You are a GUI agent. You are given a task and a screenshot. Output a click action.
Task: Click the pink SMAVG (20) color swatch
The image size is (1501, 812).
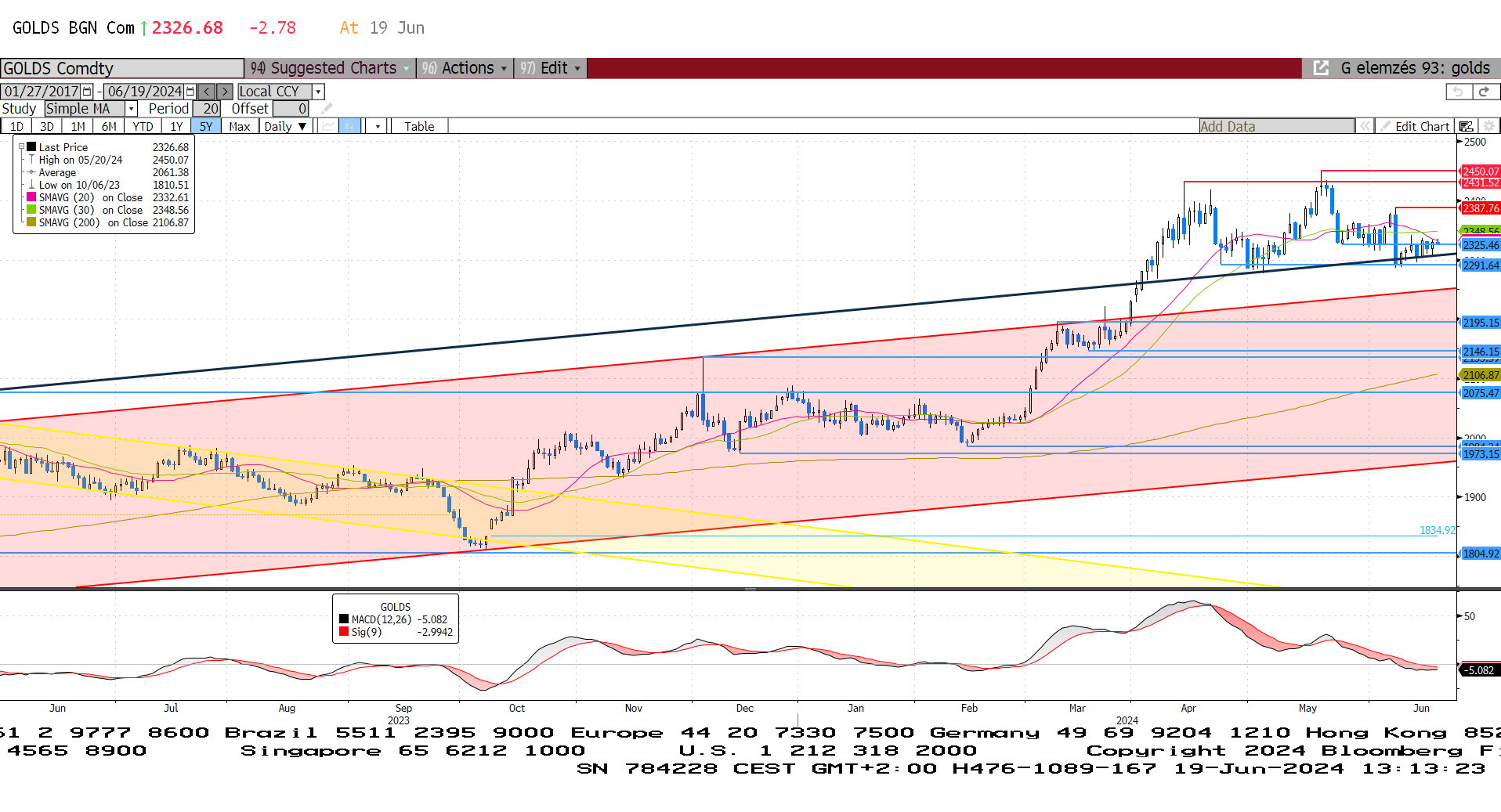click(31, 197)
